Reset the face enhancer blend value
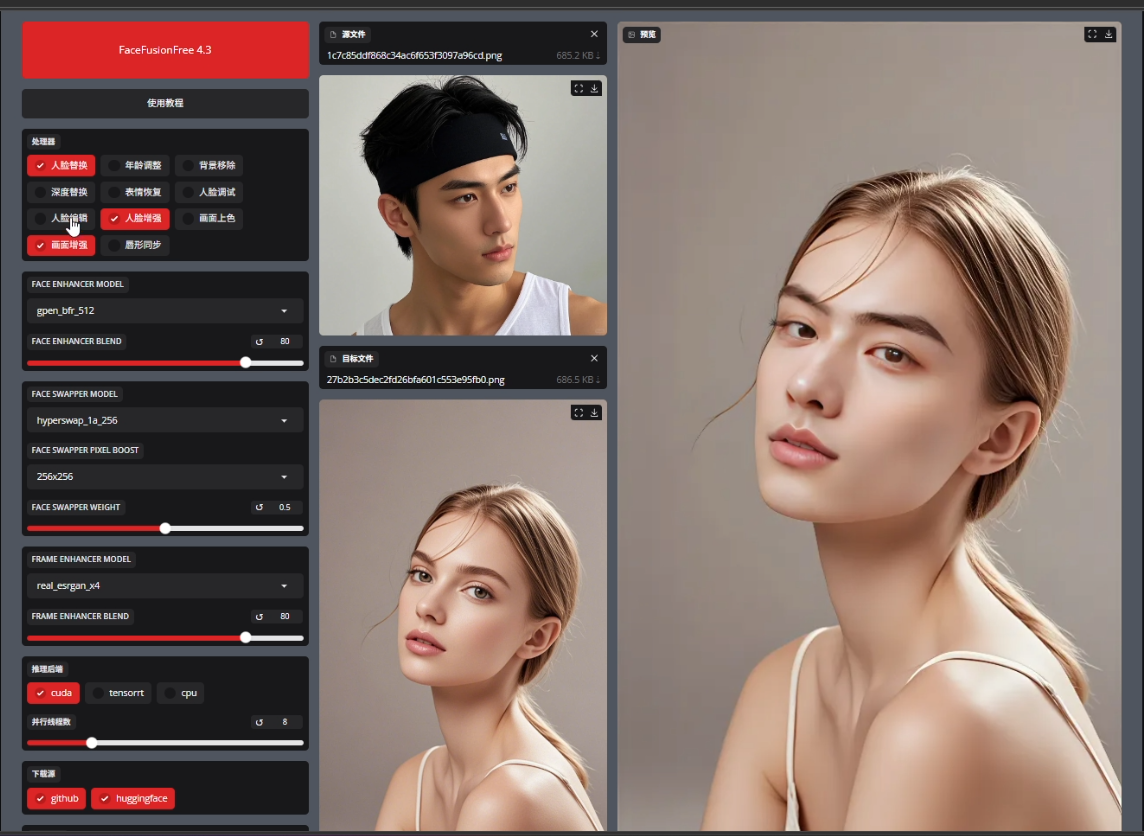1144x836 pixels. 260,342
